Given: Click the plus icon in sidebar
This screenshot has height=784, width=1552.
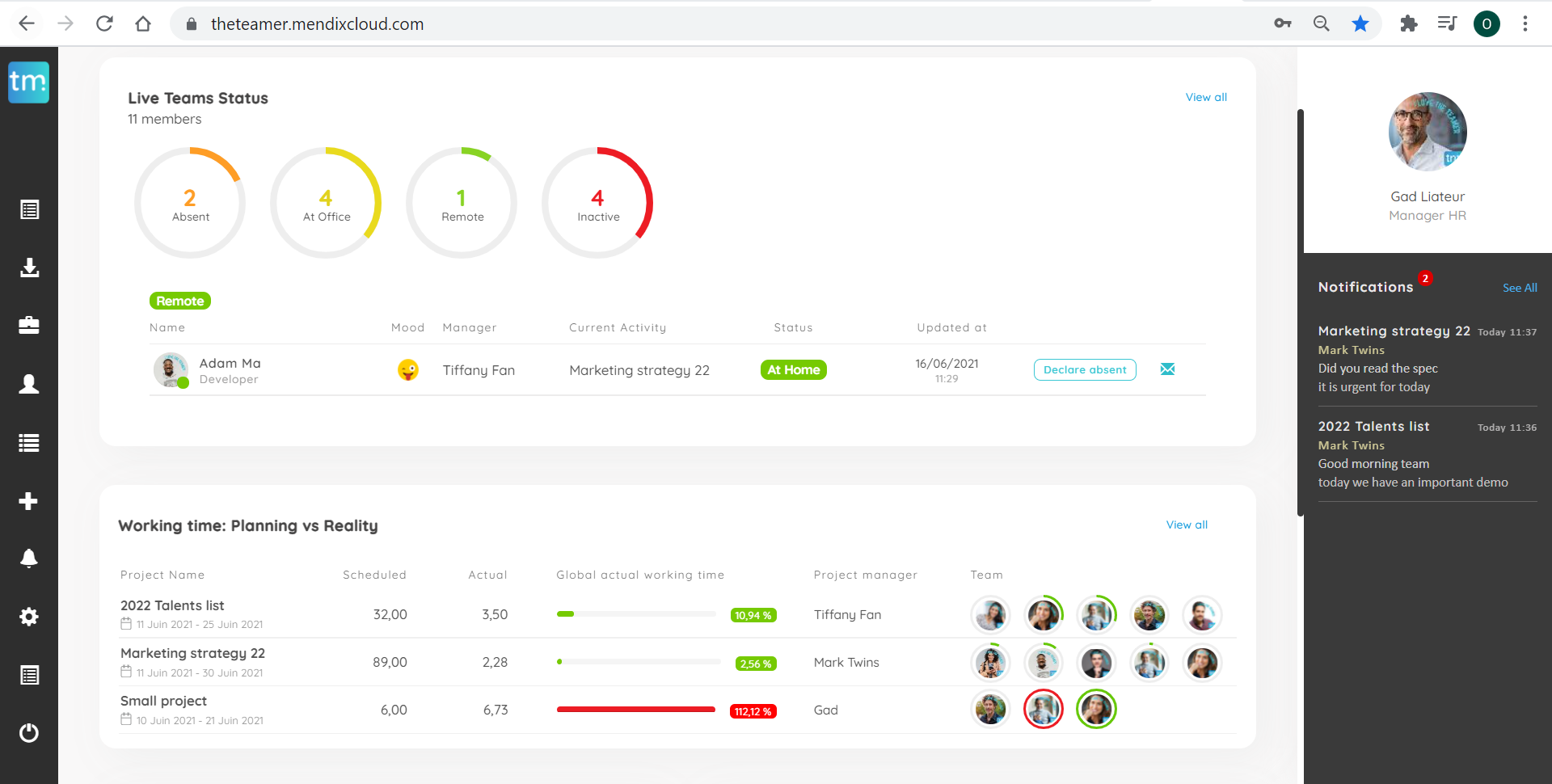Looking at the screenshot, I should (29, 501).
